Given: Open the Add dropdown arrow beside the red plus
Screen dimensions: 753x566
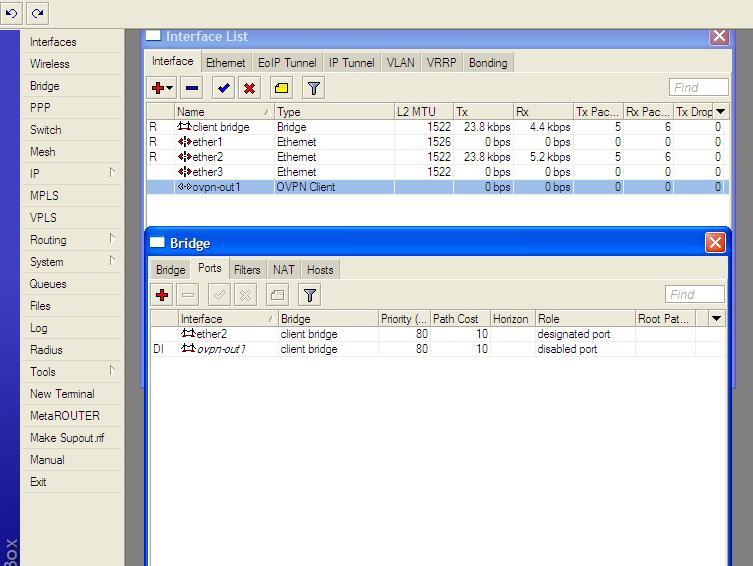Looking at the screenshot, I should (170, 88).
